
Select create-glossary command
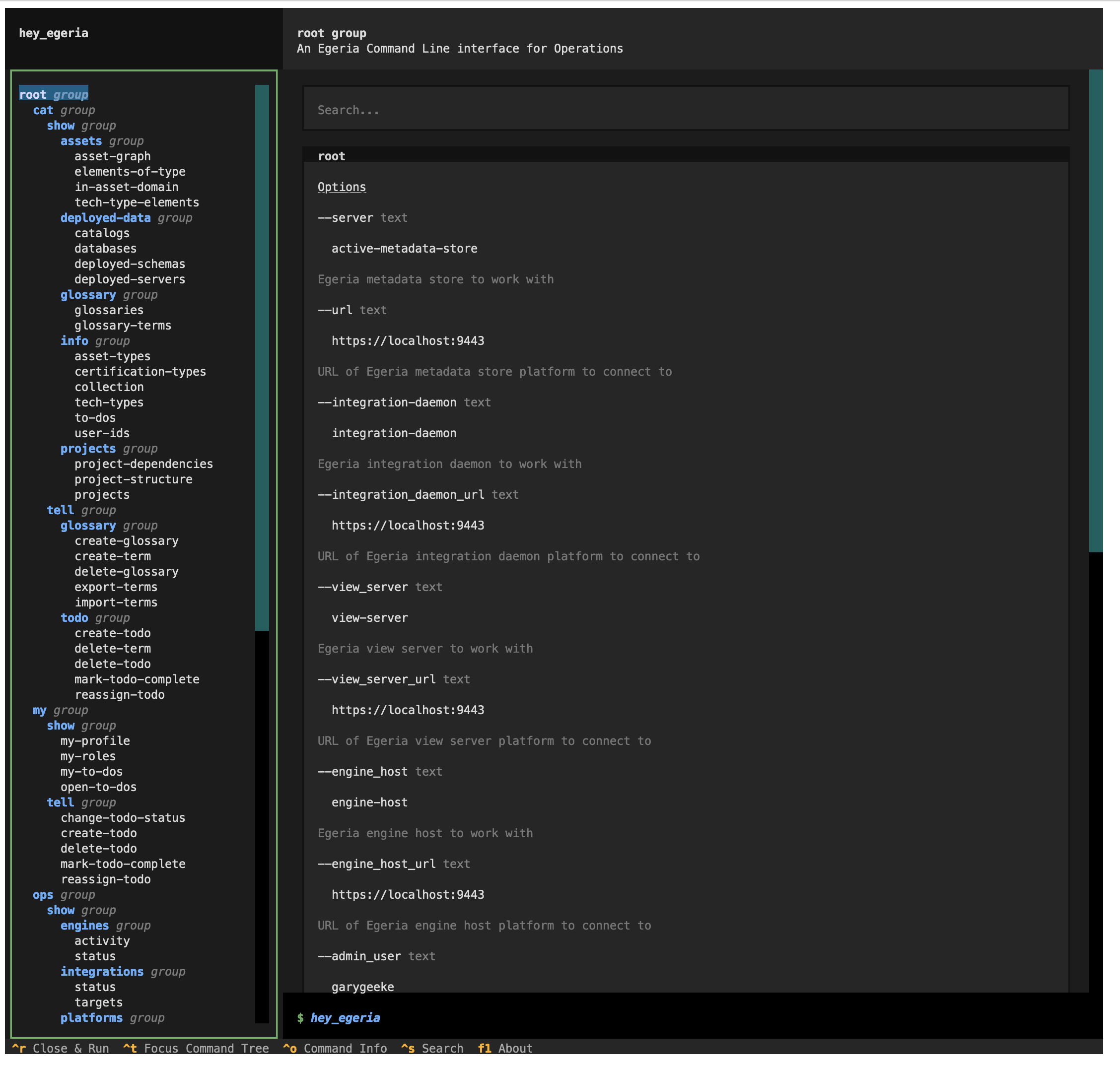point(127,540)
